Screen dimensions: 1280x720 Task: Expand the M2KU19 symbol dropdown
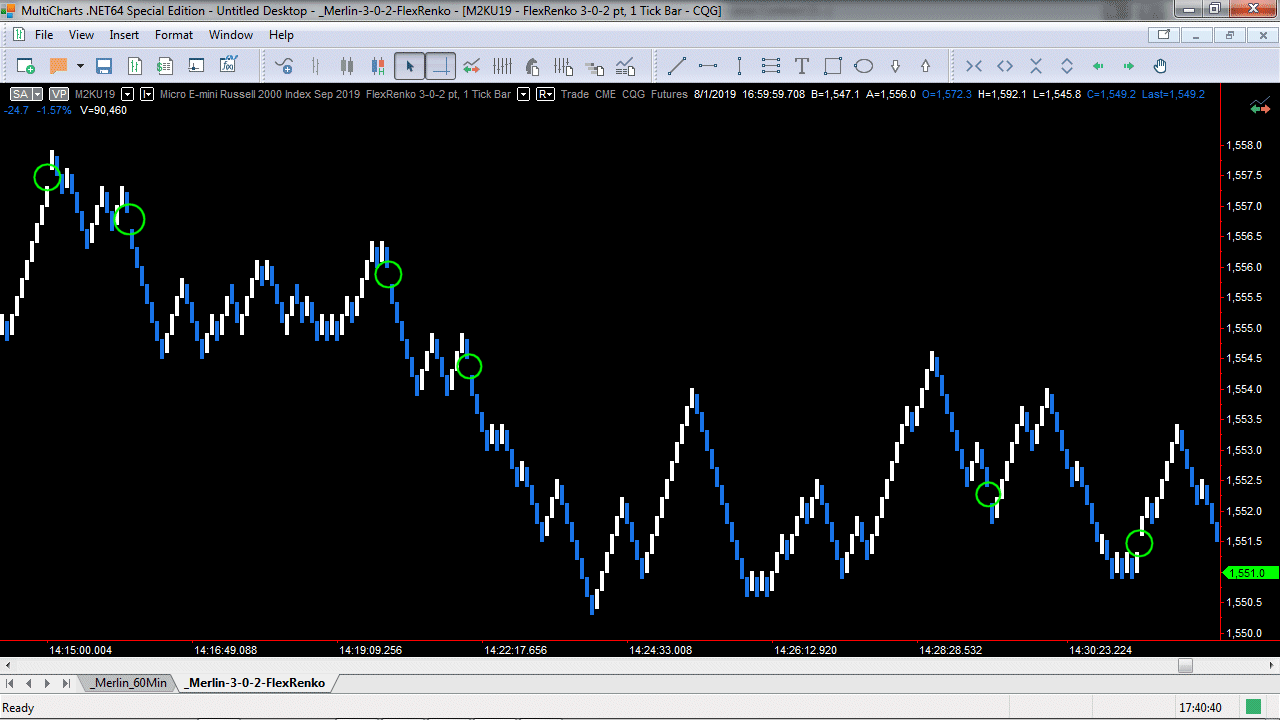pos(127,94)
